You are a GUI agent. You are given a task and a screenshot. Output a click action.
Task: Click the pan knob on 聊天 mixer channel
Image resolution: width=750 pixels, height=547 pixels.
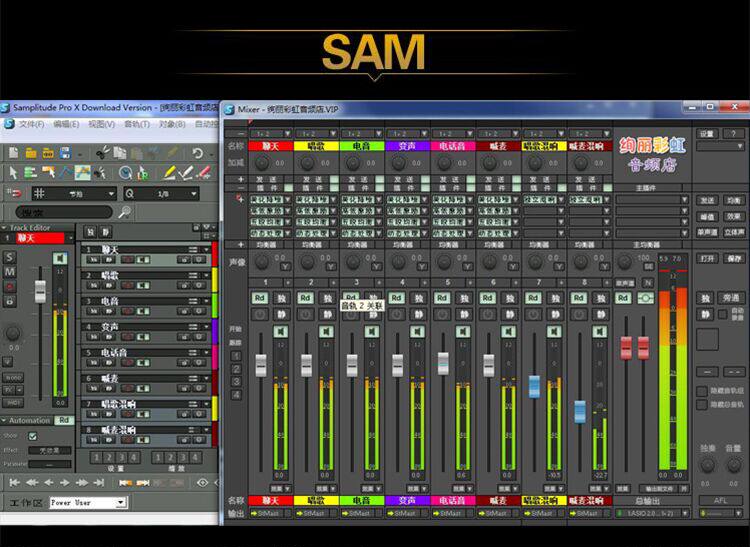pyautogui.click(x=261, y=262)
